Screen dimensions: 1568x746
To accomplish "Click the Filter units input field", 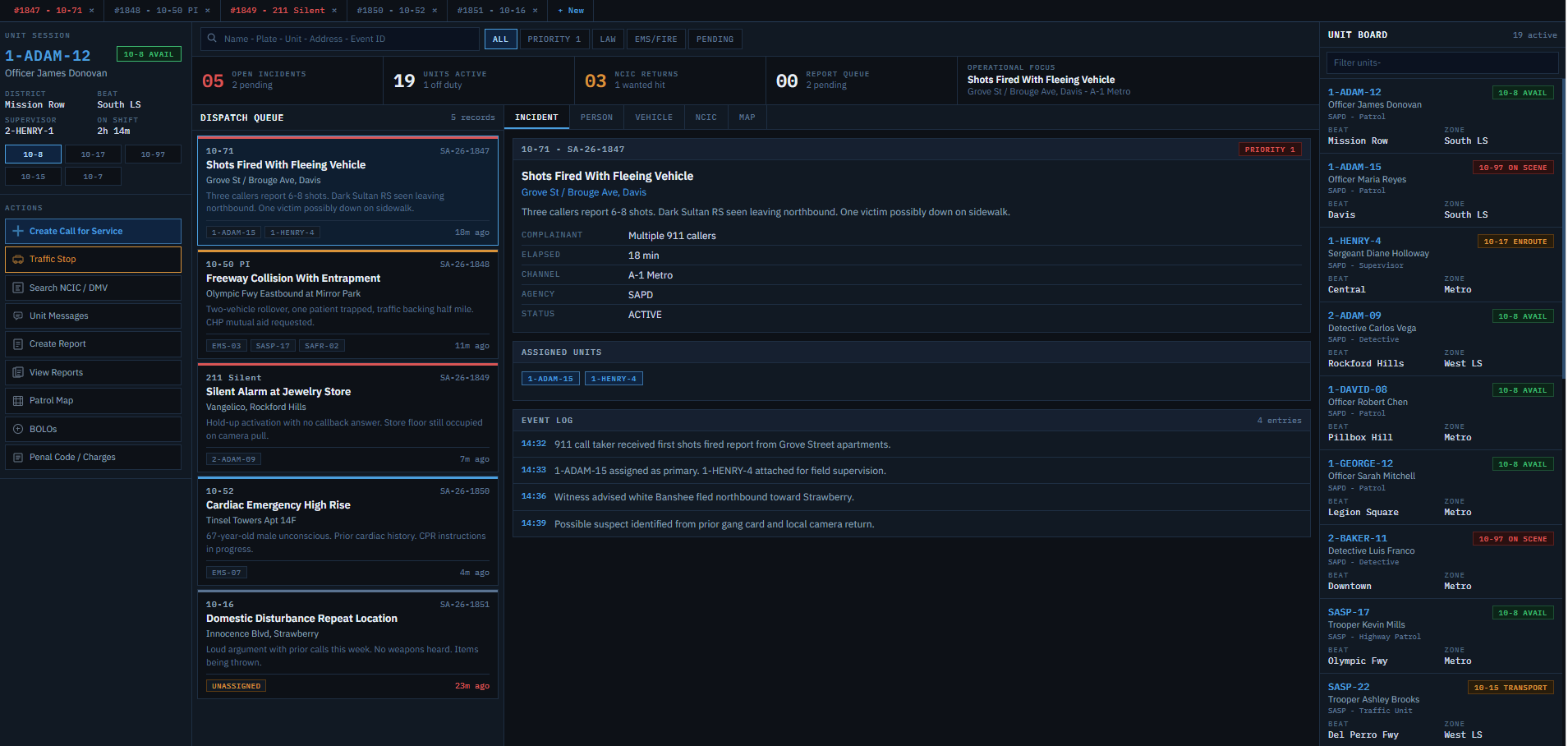I will [x=1442, y=63].
